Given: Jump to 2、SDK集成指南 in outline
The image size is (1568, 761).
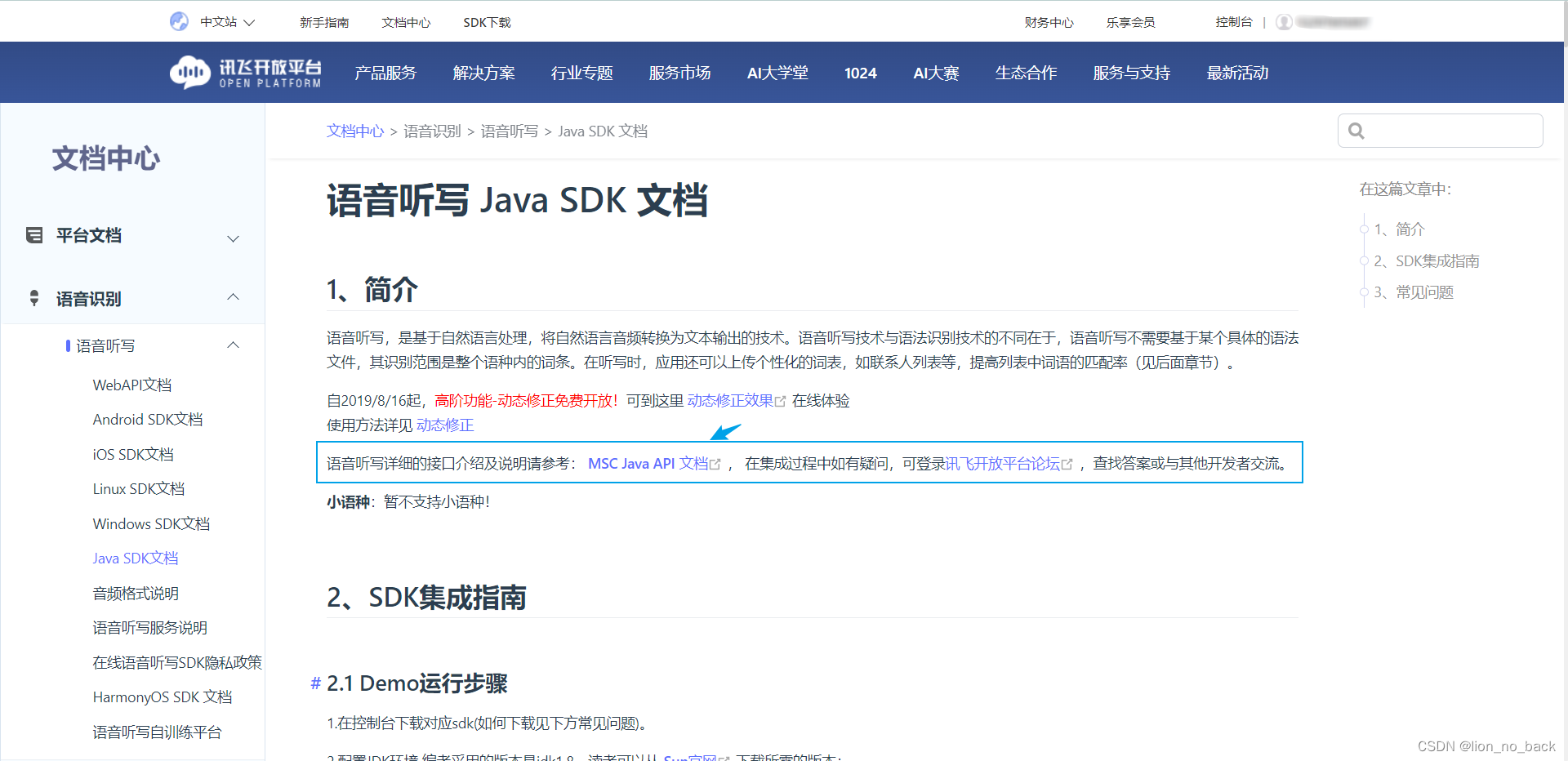Looking at the screenshot, I should tap(1427, 260).
